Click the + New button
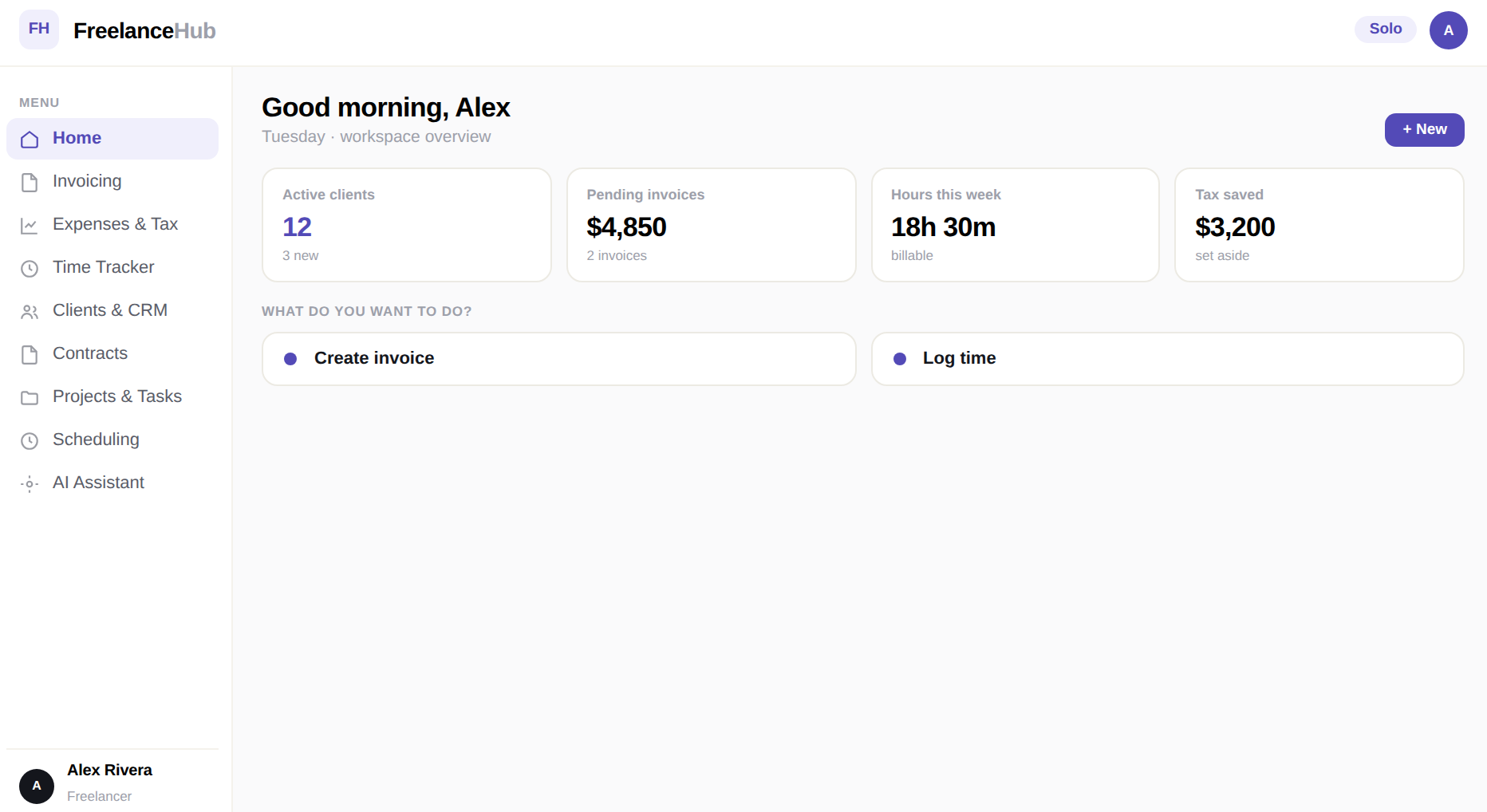Image resolution: width=1487 pixels, height=812 pixels. pos(1425,130)
